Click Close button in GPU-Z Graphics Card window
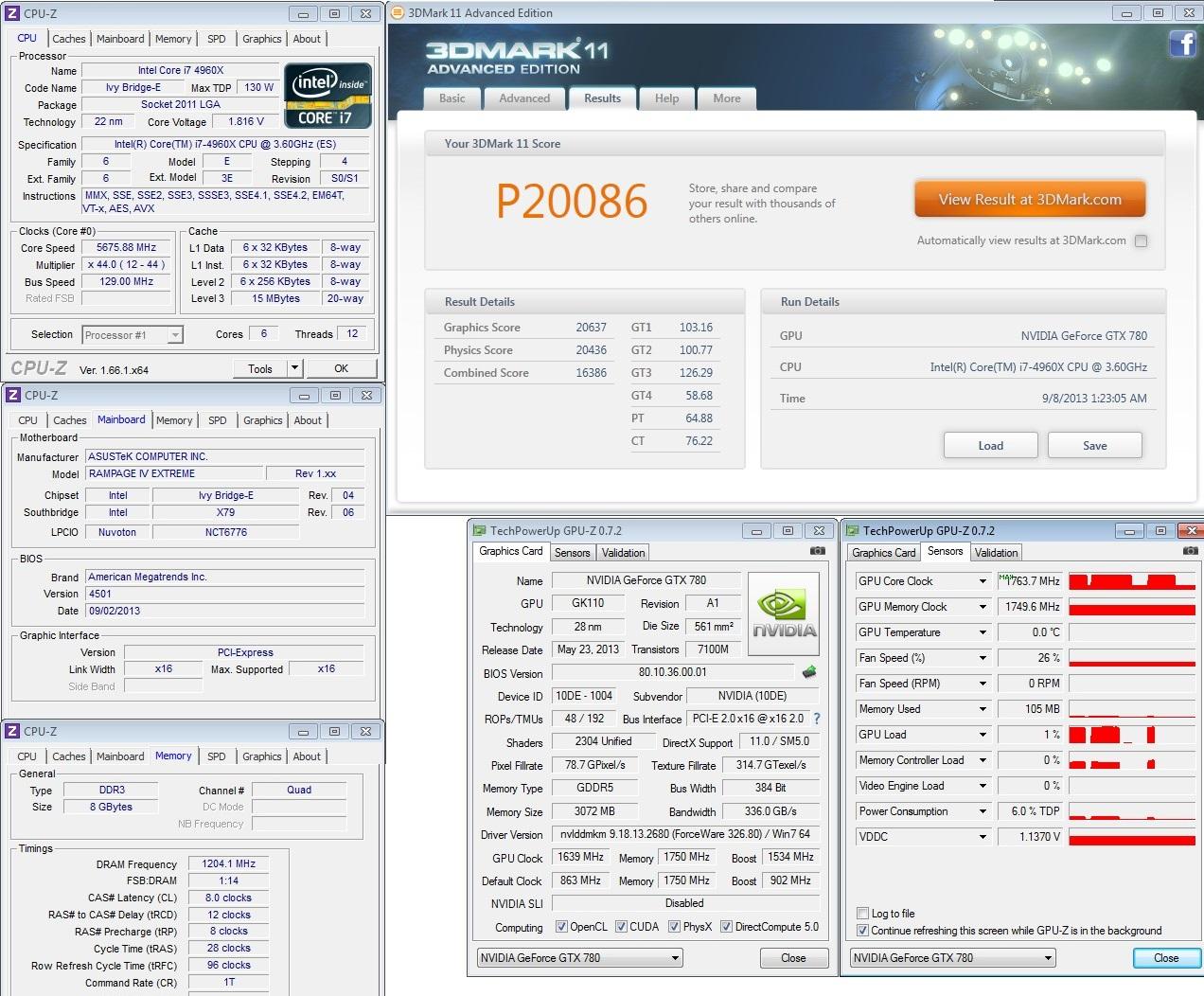Viewport: 1204px width, 996px height. coord(793,958)
